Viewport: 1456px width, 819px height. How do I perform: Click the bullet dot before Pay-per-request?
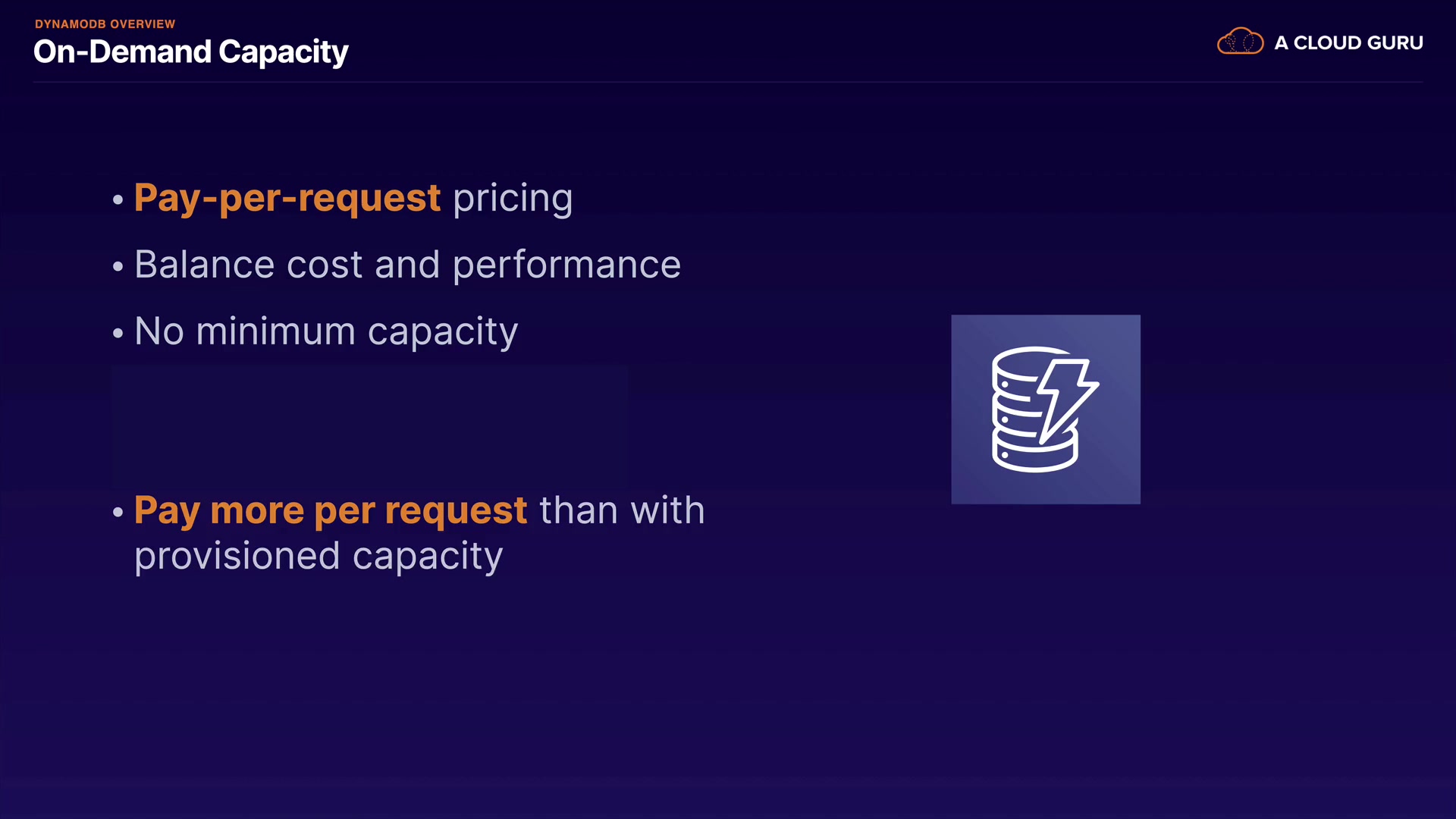[118, 200]
